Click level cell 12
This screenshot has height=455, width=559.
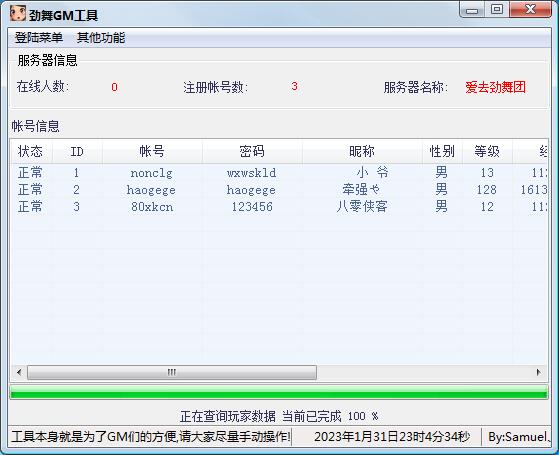[x=487, y=207]
